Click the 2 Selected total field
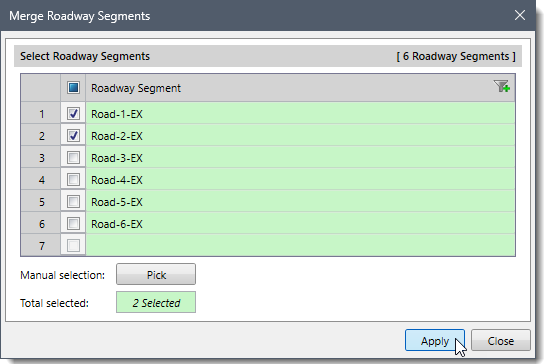Viewport: 544px width, 364px height. point(156,303)
